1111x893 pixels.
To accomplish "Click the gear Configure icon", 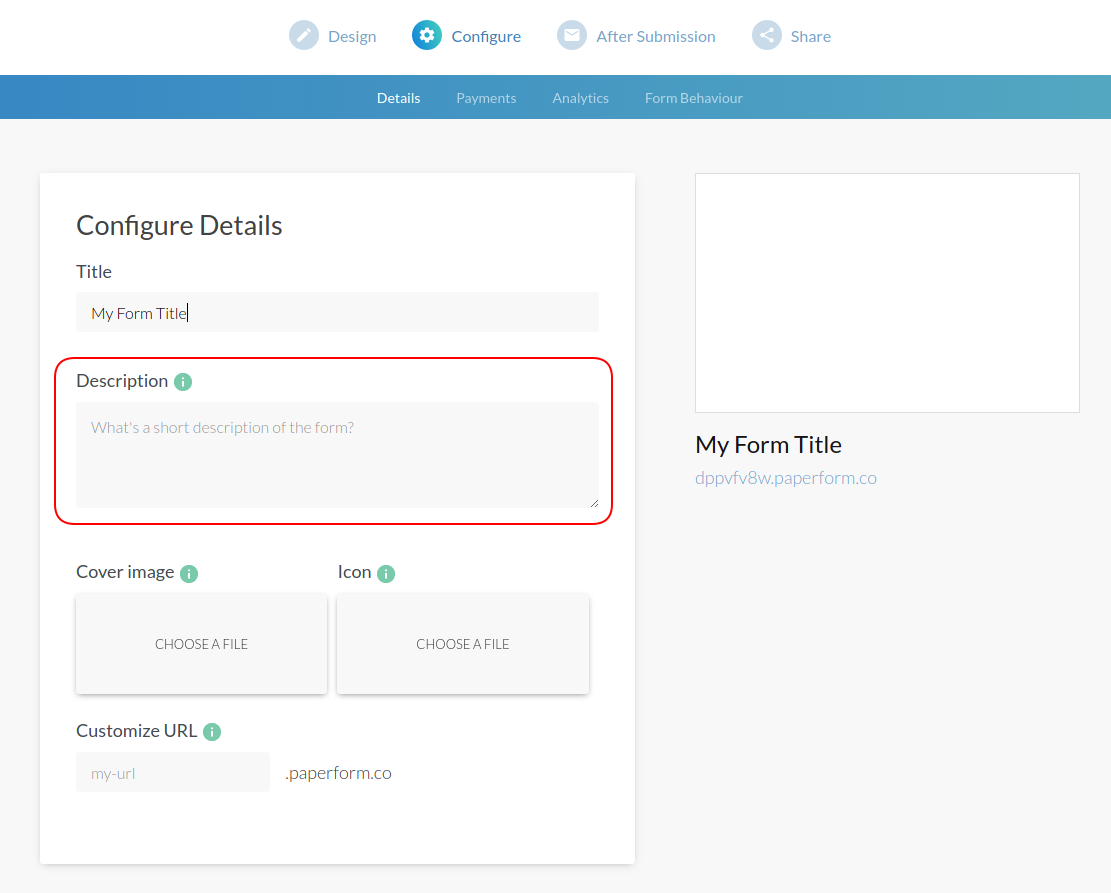I will [x=426, y=35].
